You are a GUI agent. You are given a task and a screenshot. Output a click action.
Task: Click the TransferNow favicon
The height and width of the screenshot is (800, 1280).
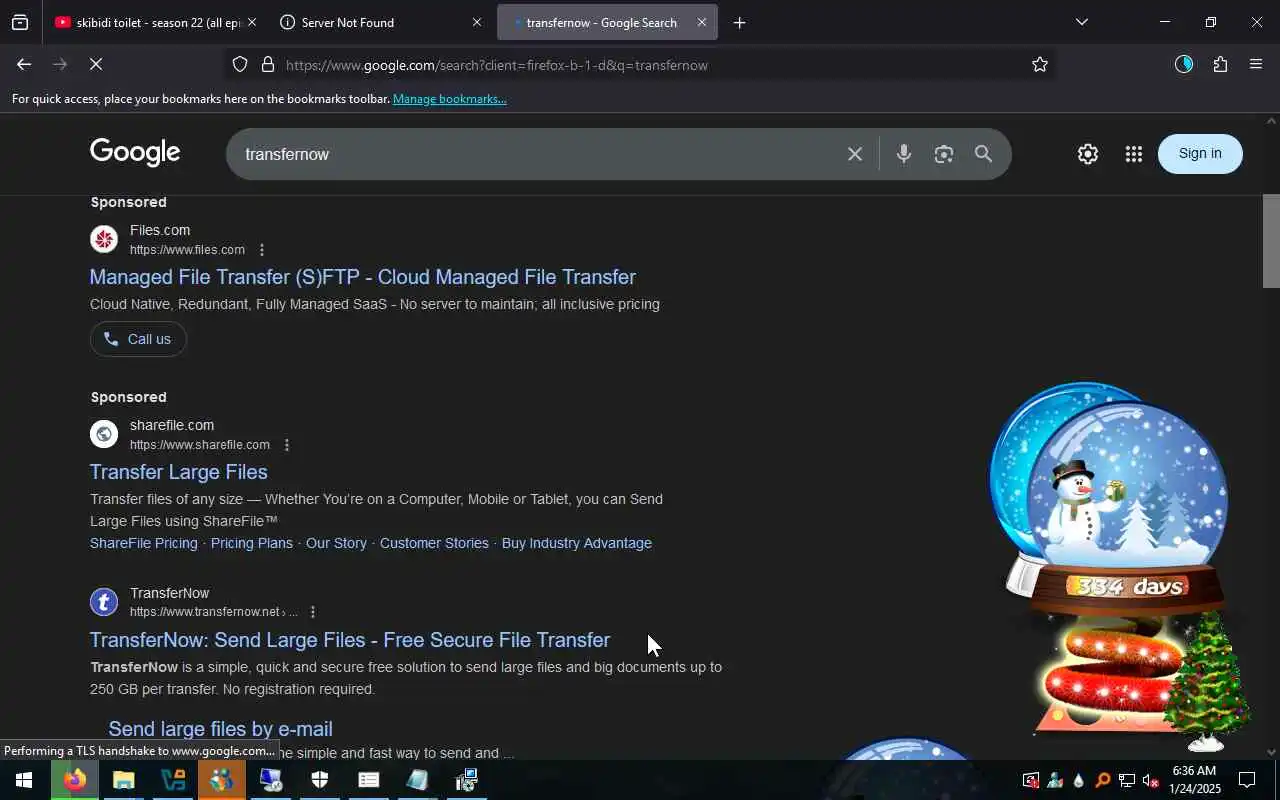click(104, 602)
